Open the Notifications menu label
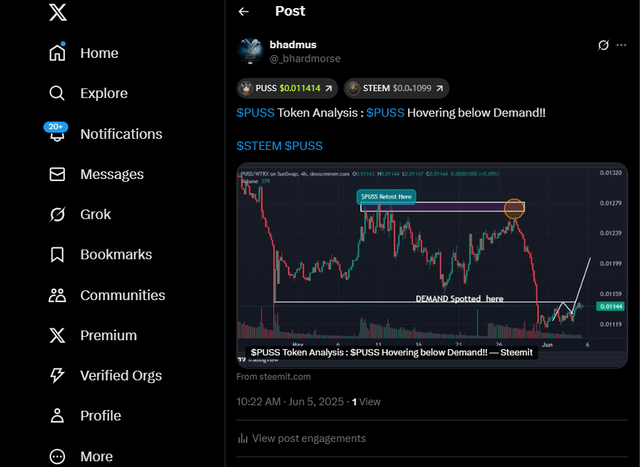This screenshot has height=467, width=640. (121, 133)
